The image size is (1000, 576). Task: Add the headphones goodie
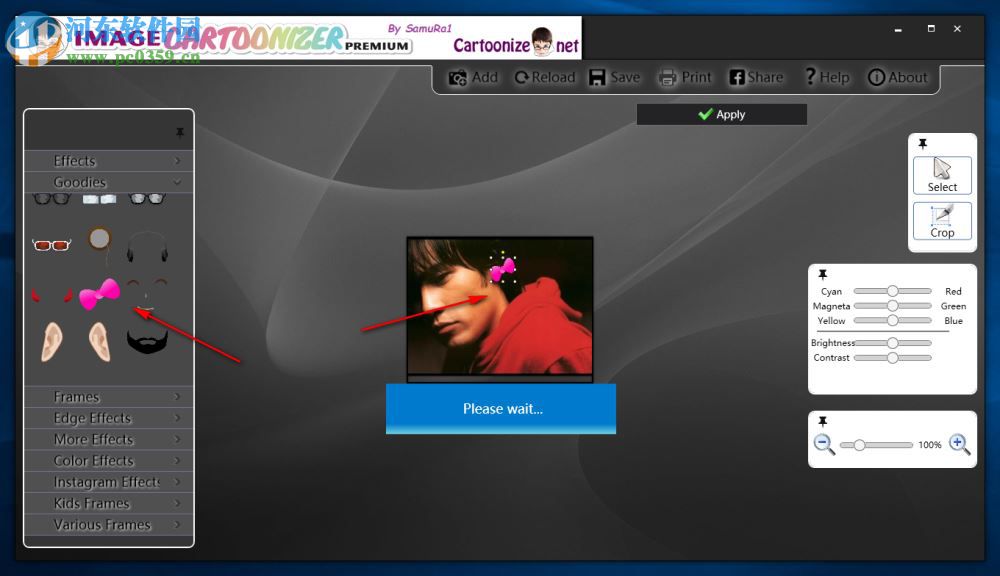point(147,247)
